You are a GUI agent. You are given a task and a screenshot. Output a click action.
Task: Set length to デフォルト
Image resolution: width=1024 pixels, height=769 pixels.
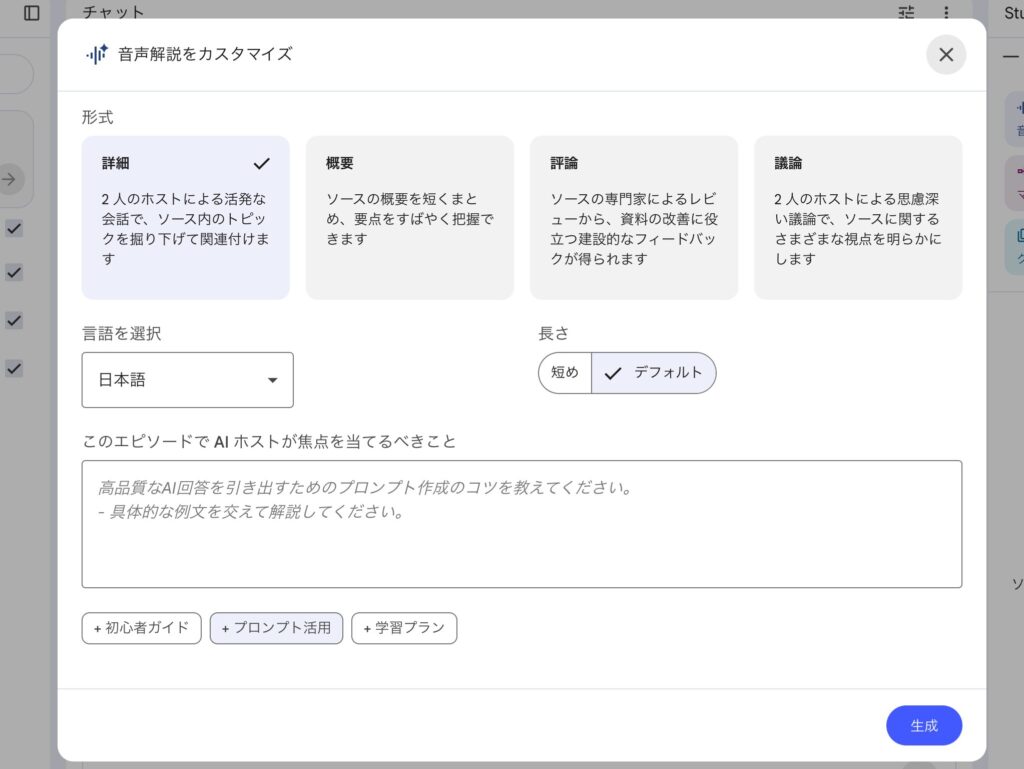click(654, 373)
